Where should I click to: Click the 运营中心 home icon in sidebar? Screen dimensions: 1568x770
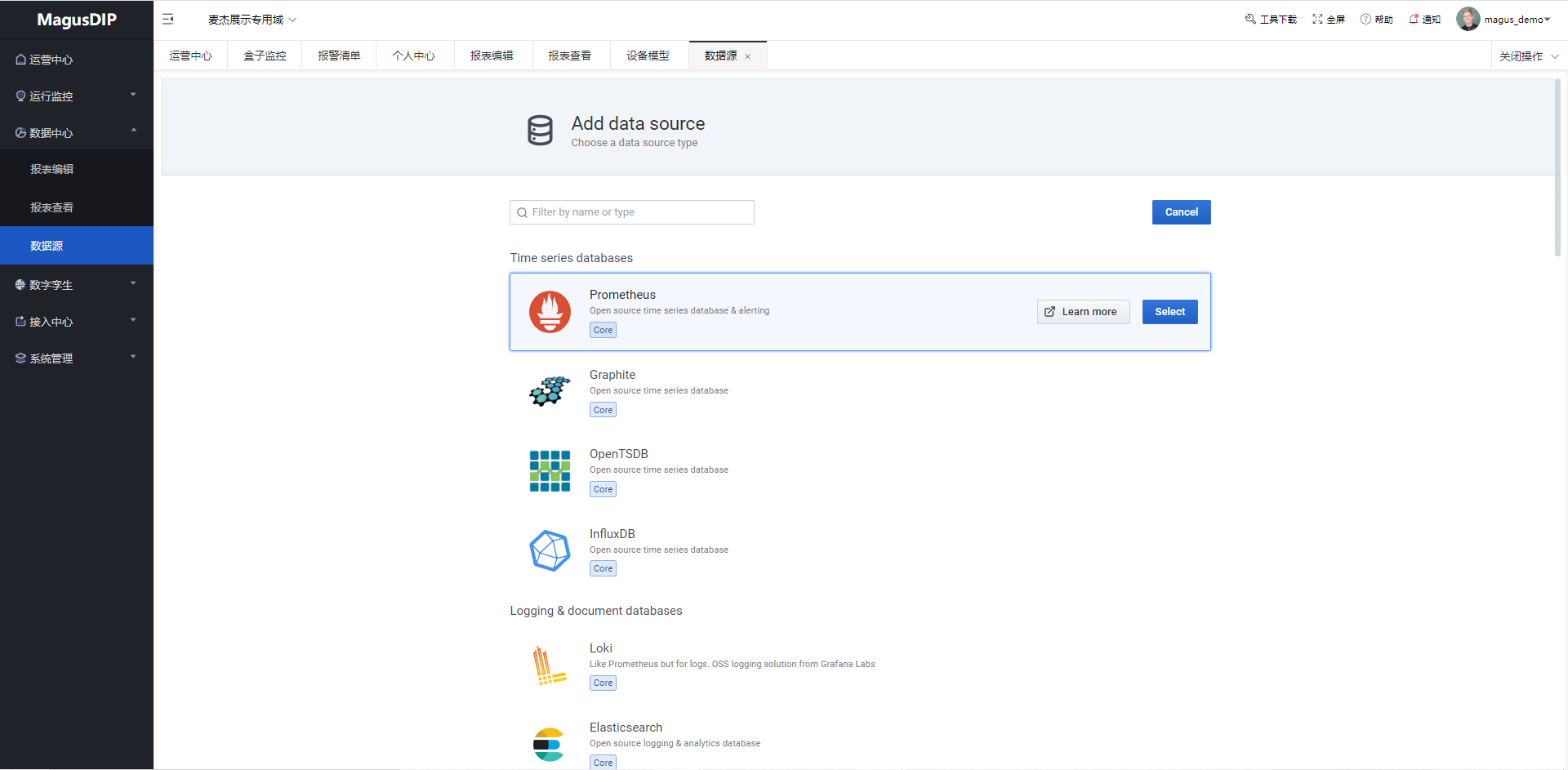(21, 60)
